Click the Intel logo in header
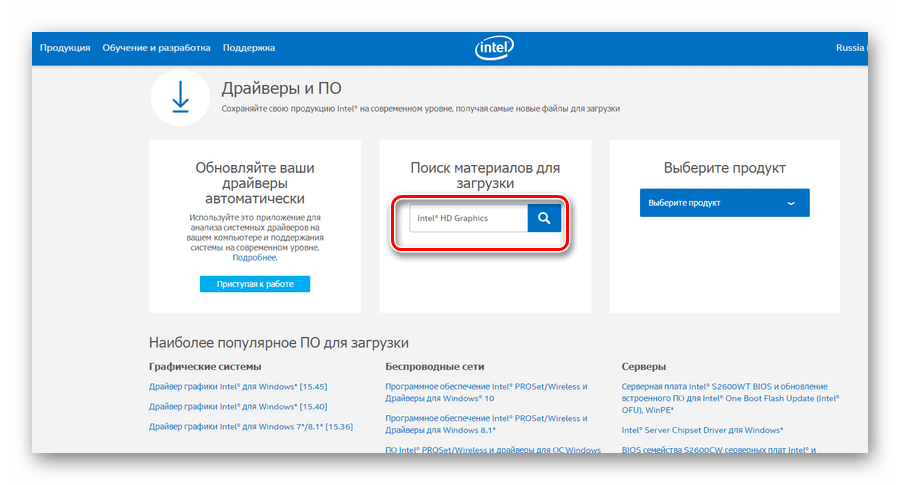 (494, 48)
